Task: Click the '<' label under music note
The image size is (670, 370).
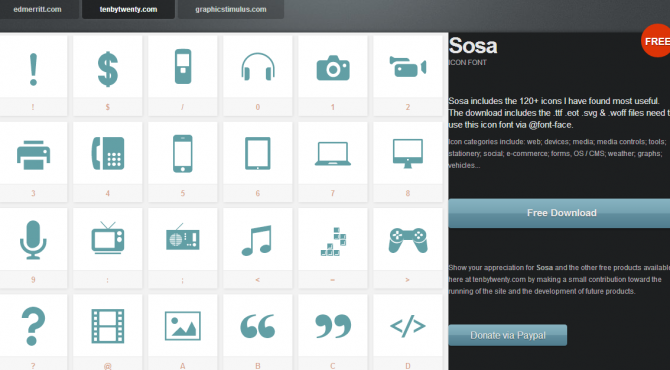Action: coord(258,280)
